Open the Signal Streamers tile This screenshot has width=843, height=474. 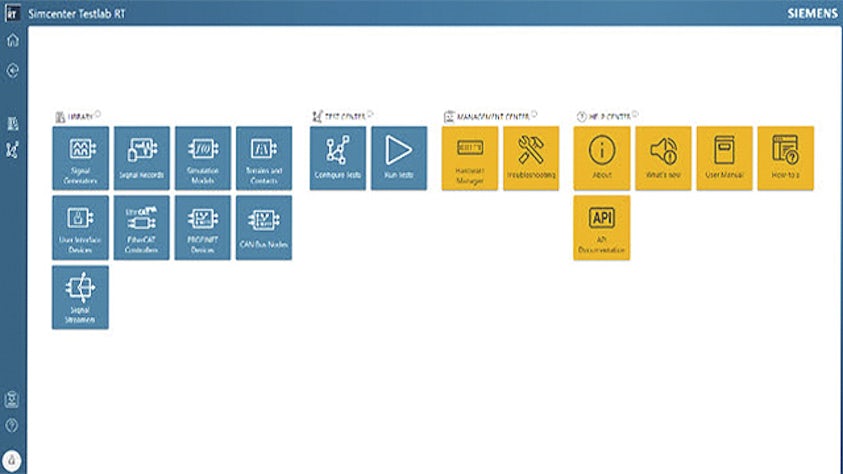80,297
